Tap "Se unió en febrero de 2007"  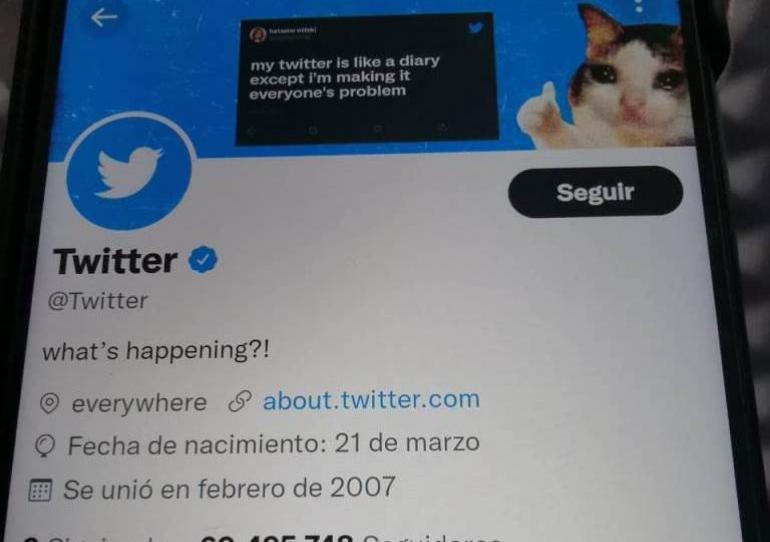click(x=229, y=489)
